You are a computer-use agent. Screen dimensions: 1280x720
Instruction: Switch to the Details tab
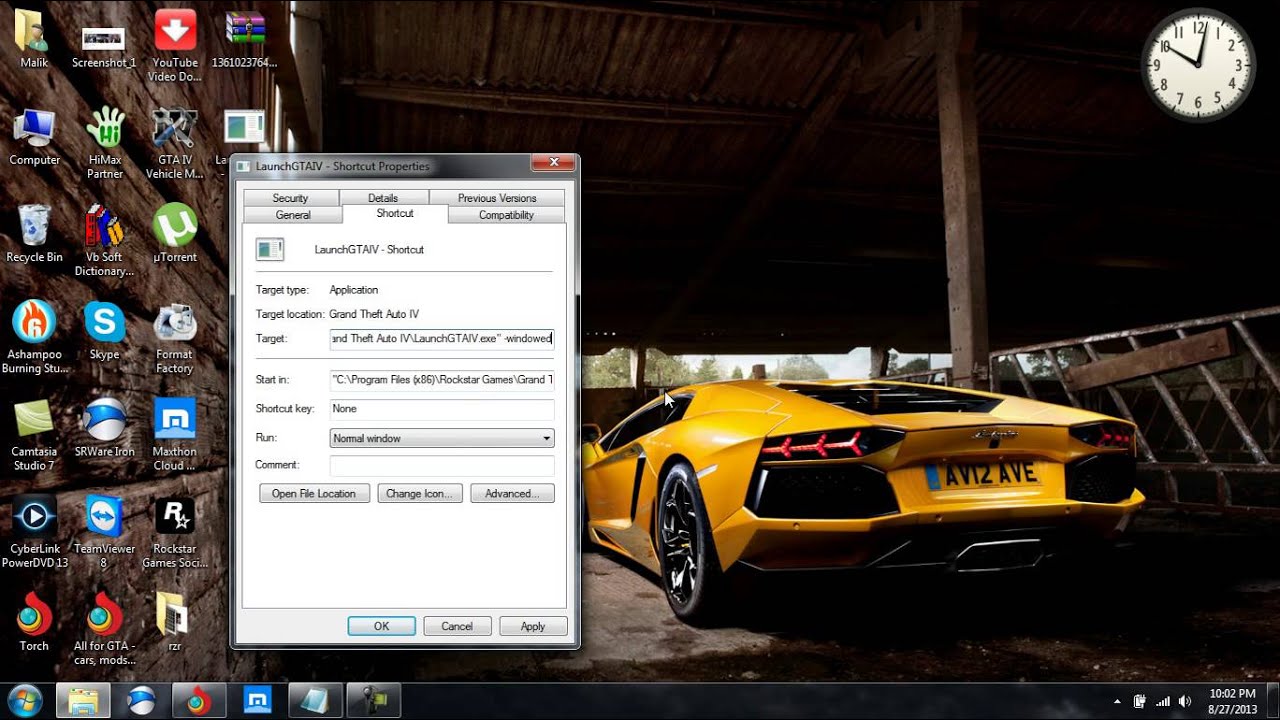pos(383,198)
